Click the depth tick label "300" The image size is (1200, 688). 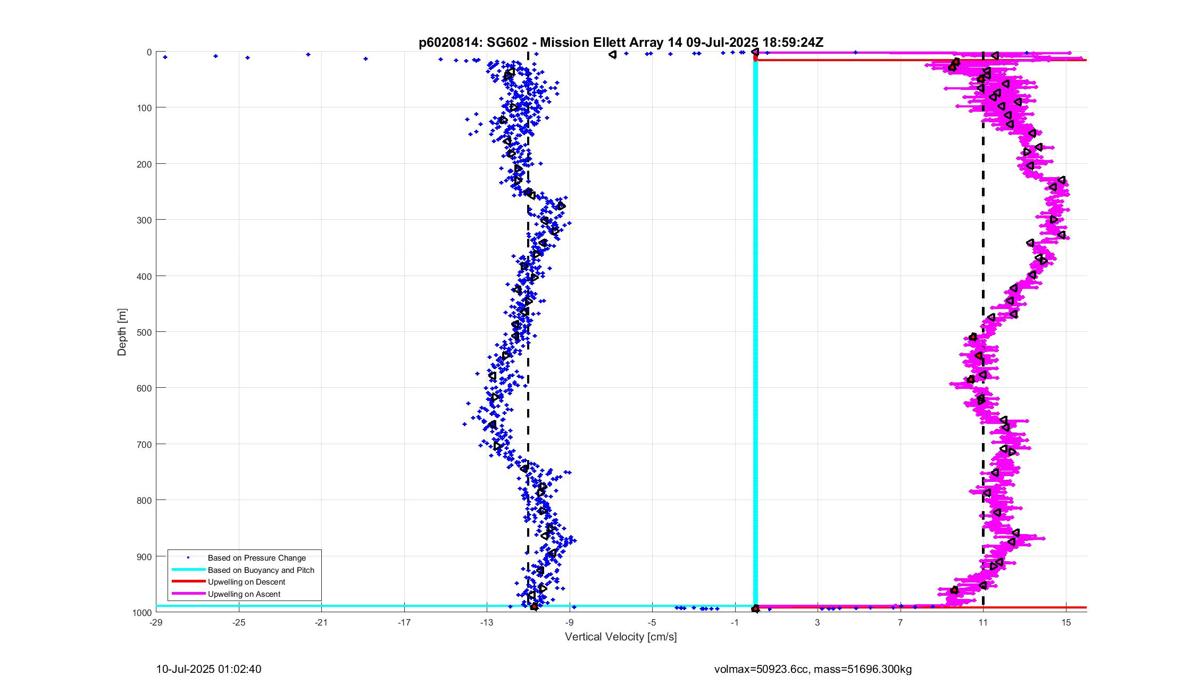[x=144, y=220]
